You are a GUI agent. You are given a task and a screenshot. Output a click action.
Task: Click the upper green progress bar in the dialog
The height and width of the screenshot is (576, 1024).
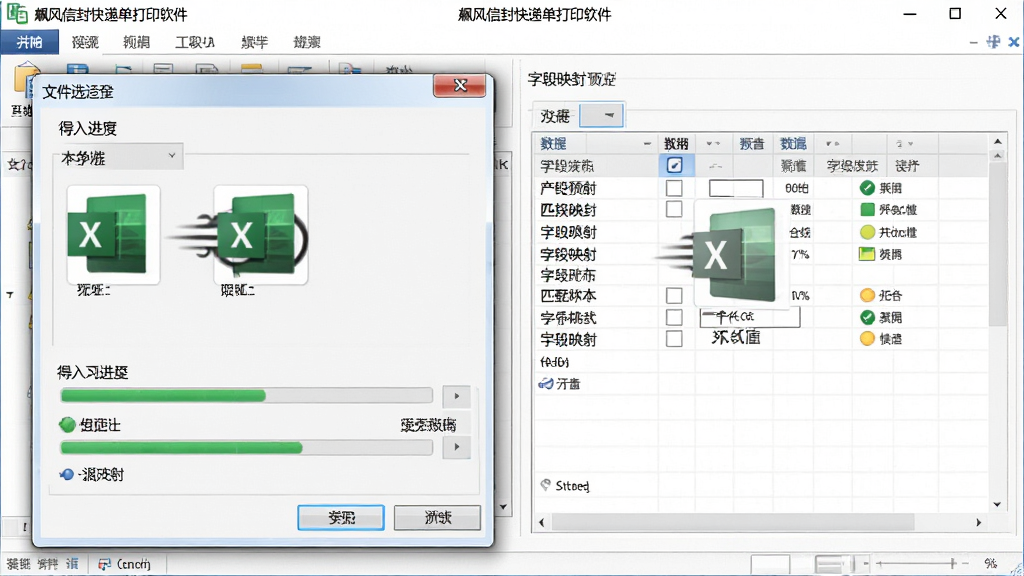246,396
